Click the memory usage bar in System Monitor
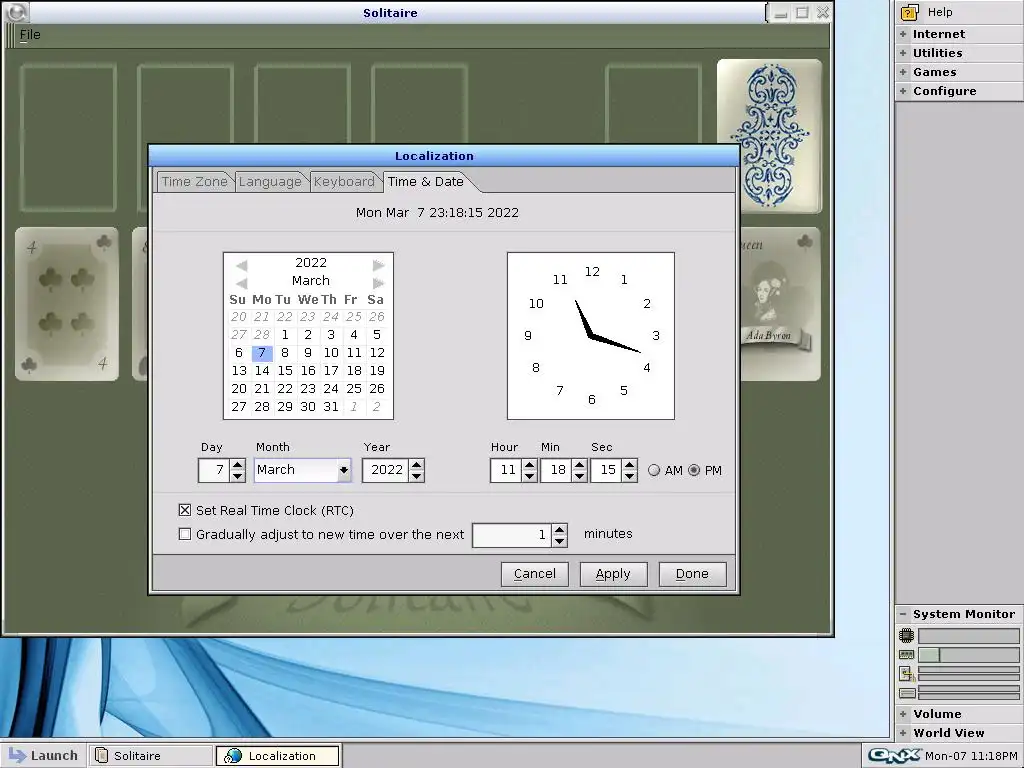1024x768 pixels. pos(969,654)
